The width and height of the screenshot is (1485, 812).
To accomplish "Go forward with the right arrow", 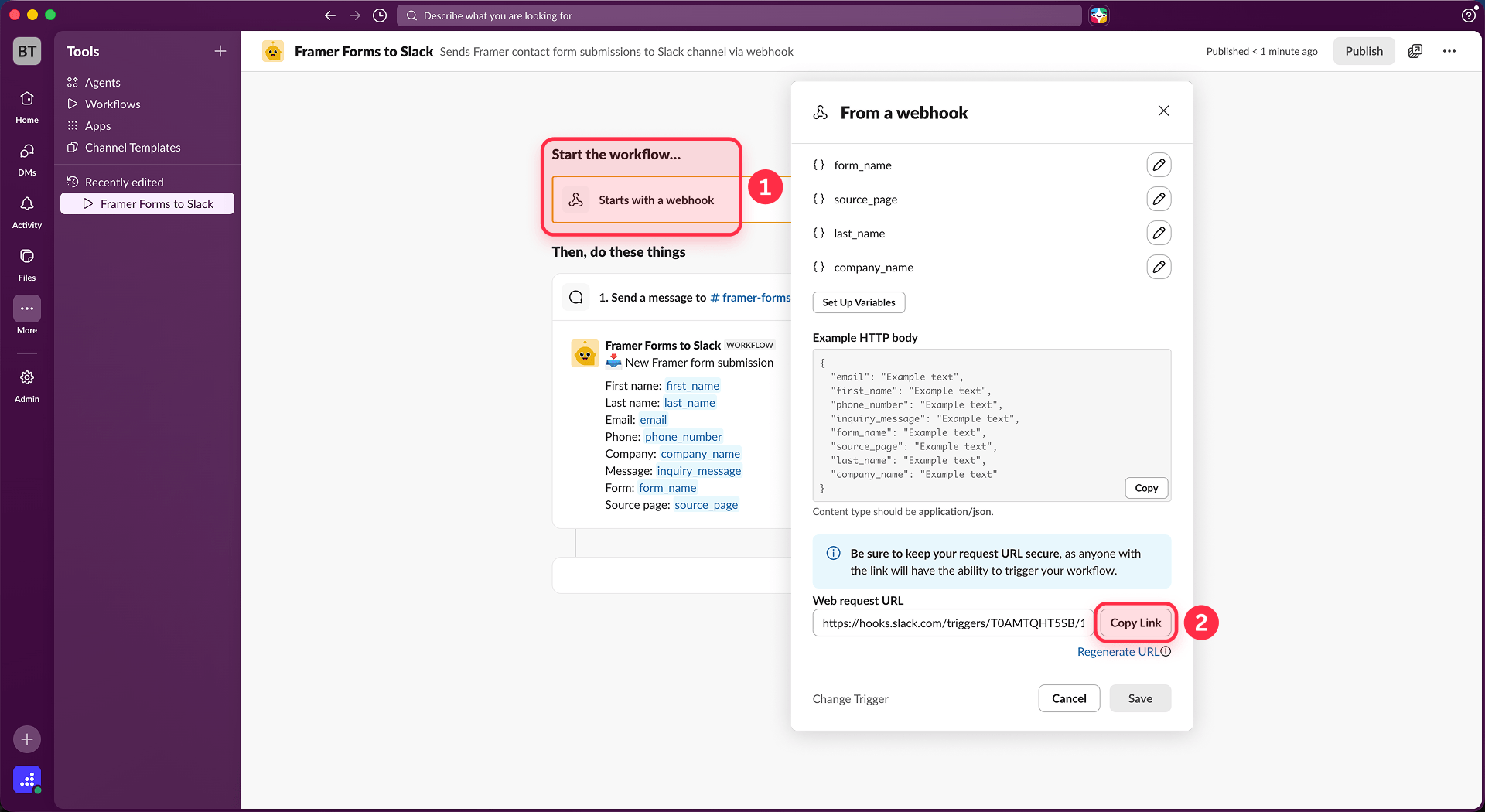I will [355, 15].
